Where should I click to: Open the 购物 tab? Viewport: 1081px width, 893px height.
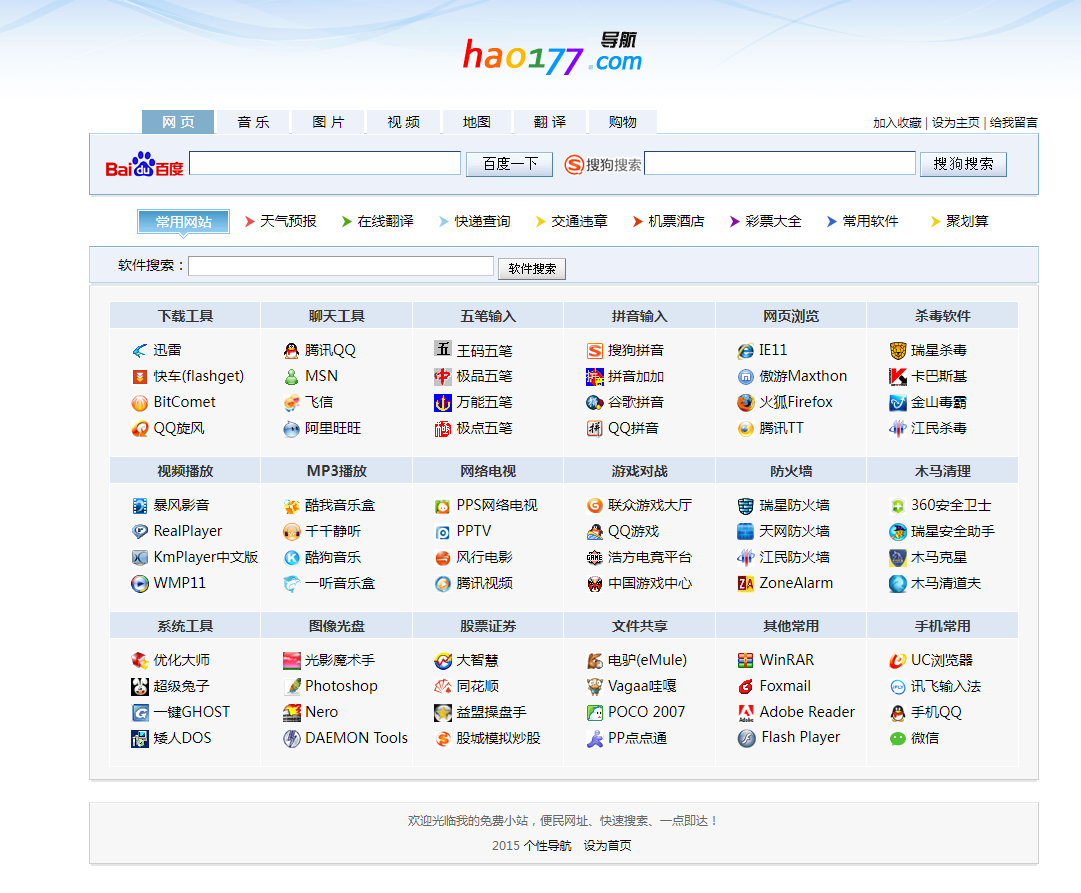point(623,122)
